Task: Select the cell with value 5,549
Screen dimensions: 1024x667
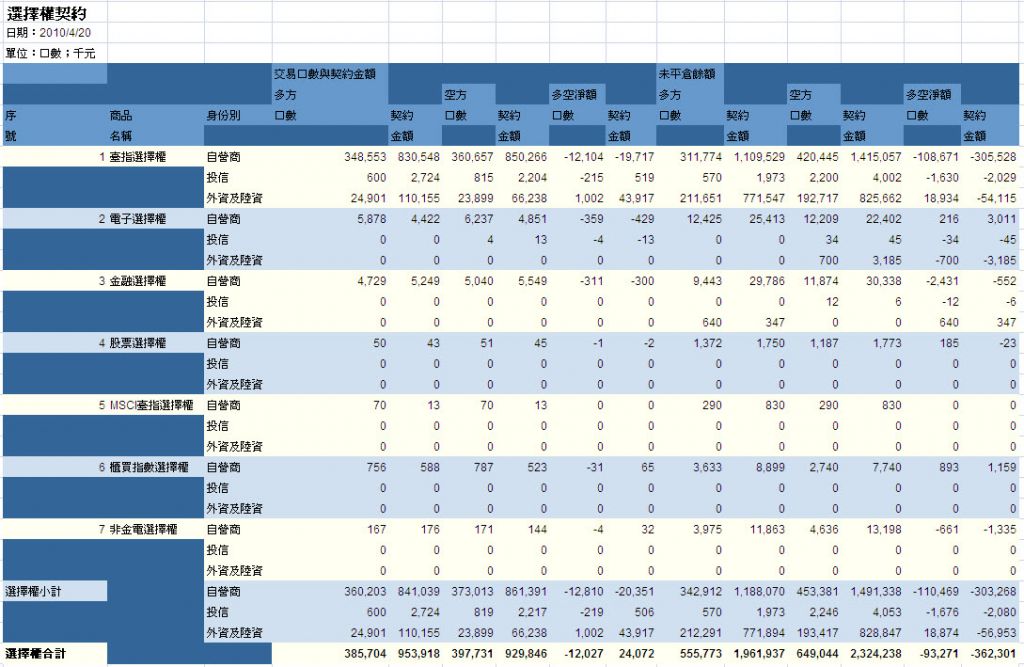Action: coord(532,281)
